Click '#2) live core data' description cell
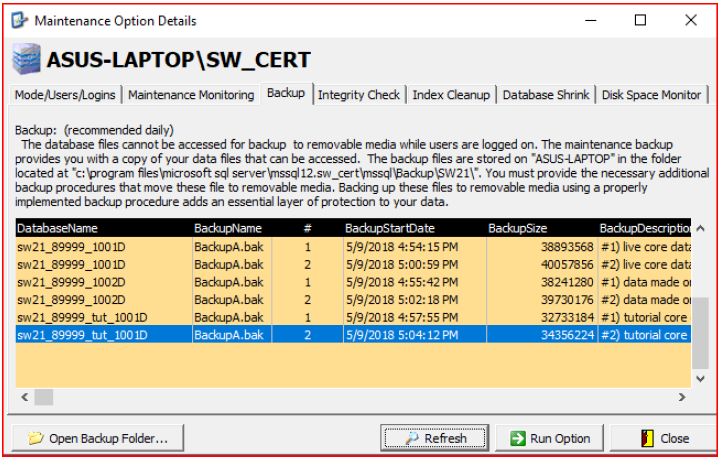 click(x=645, y=264)
